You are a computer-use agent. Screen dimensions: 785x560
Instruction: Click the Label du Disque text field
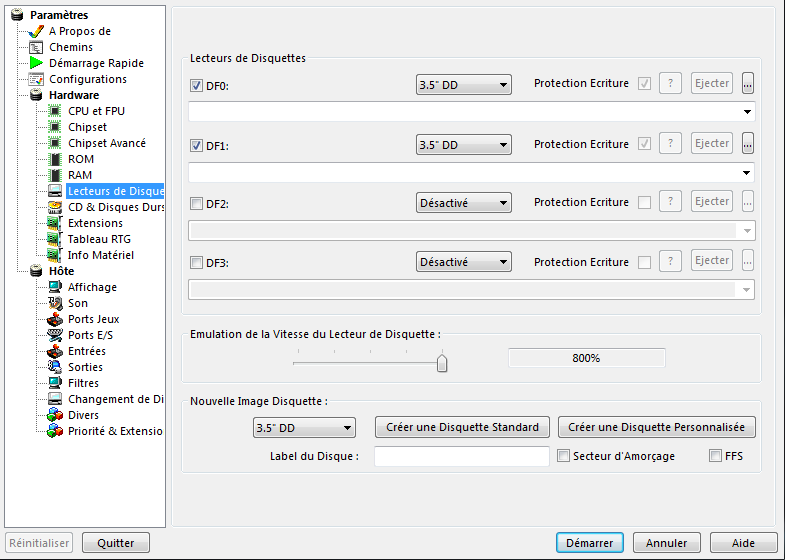click(x=461, y=456)
